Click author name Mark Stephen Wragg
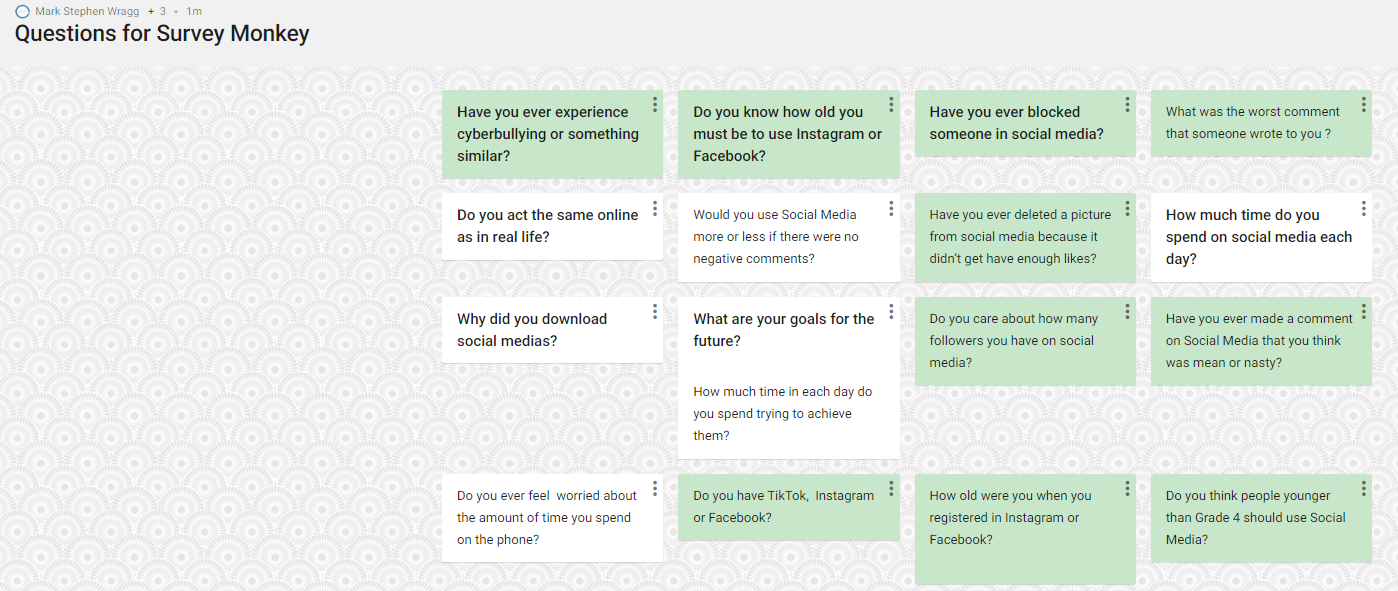1398x591 pixels. (87, 11)
